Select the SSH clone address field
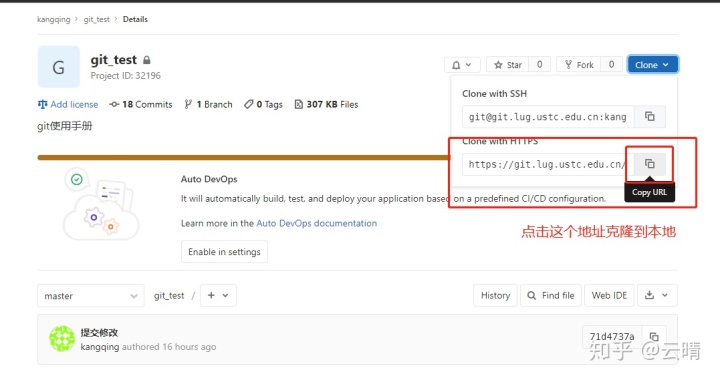 click(548, 117)
